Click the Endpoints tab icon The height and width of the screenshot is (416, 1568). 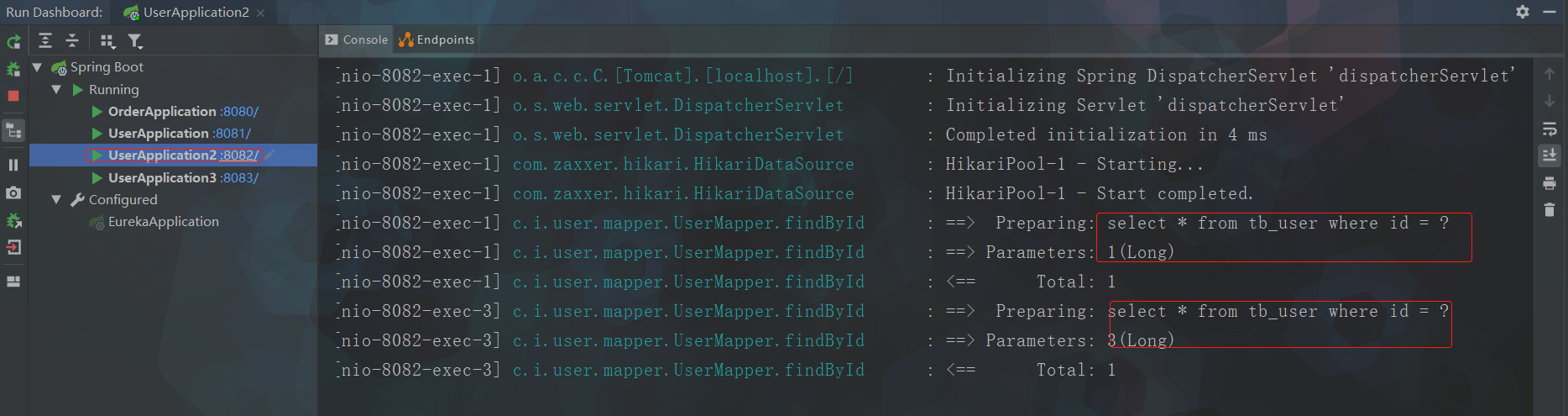click(406, 39)
